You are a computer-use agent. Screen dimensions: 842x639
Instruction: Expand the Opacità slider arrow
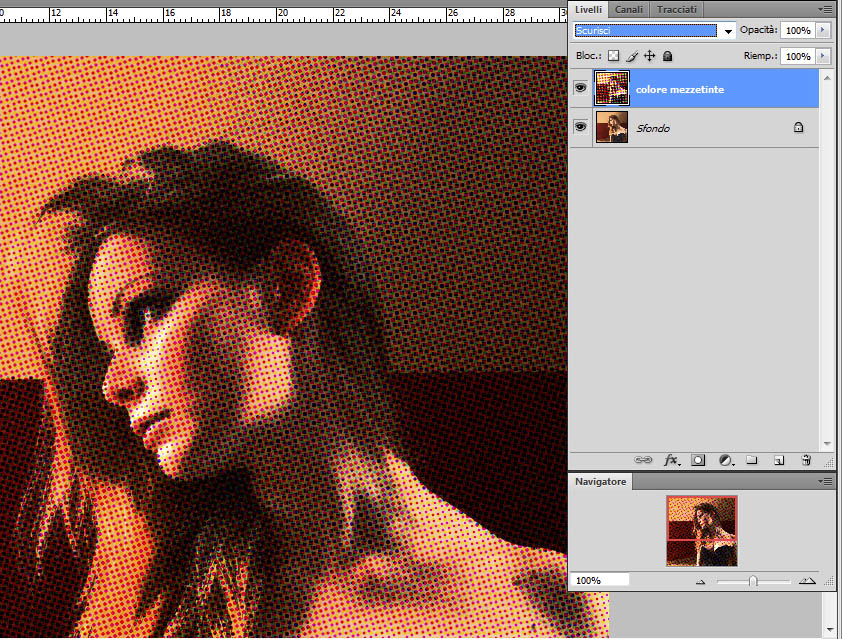click(x=823, y=31)
